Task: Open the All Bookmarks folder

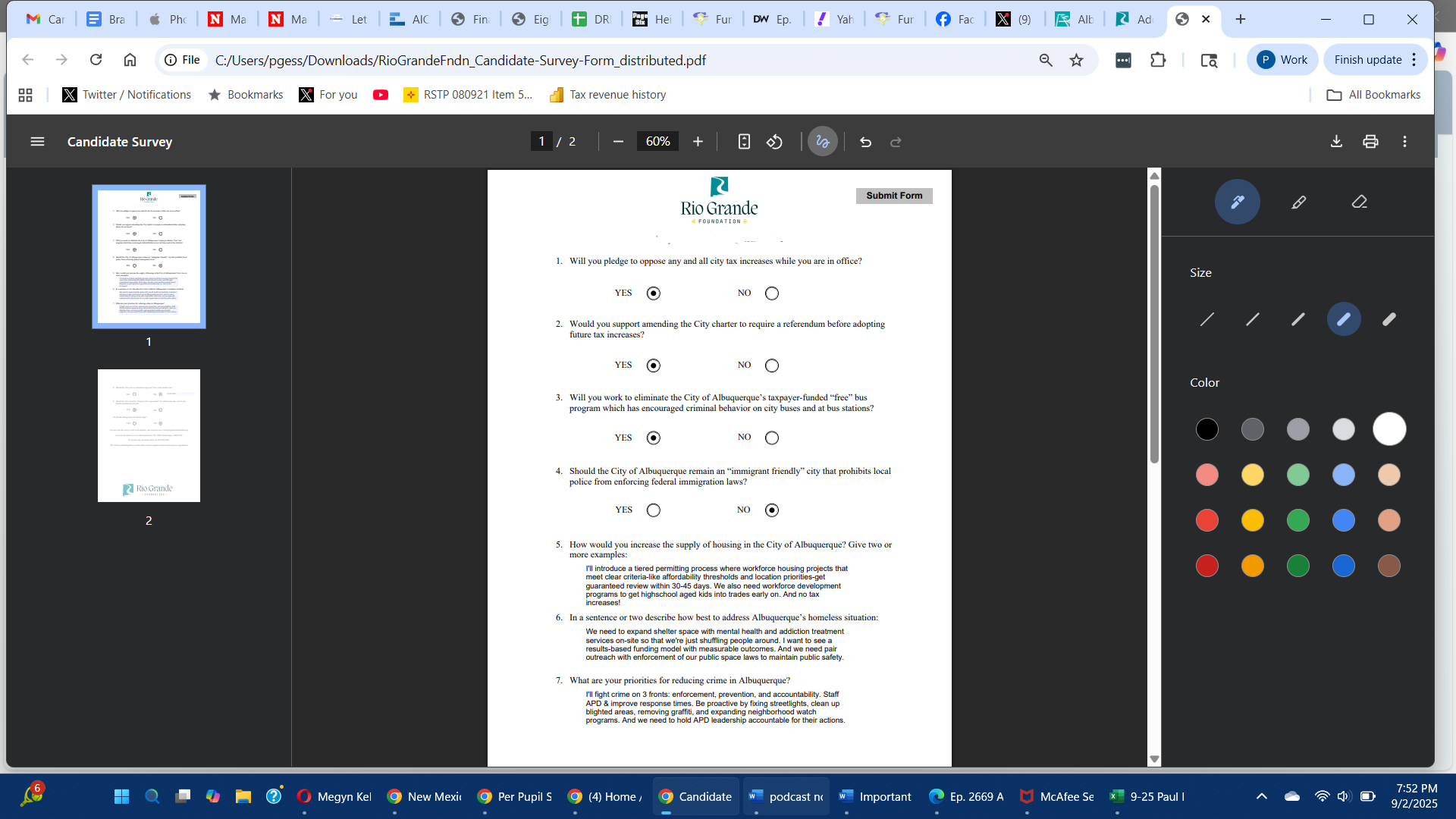Action: point(1373,95)
